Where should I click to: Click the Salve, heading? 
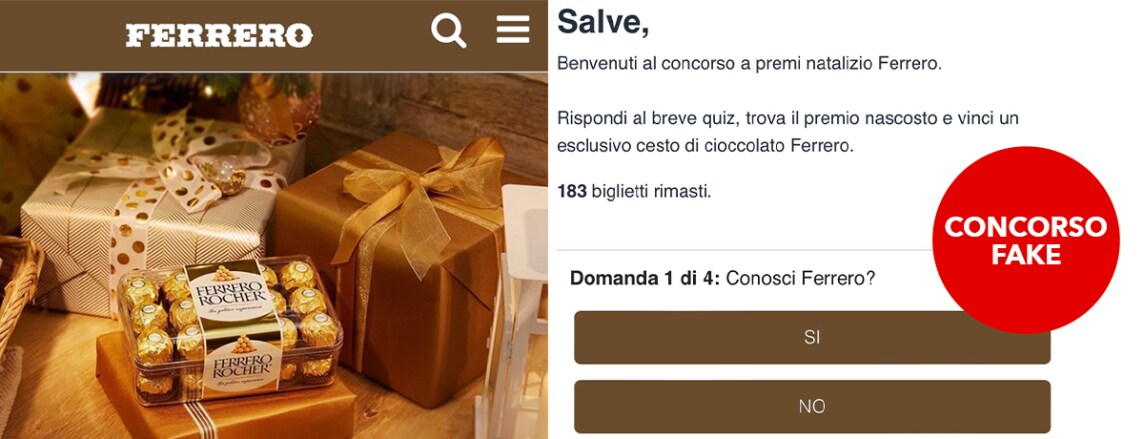tap(603, 22)
